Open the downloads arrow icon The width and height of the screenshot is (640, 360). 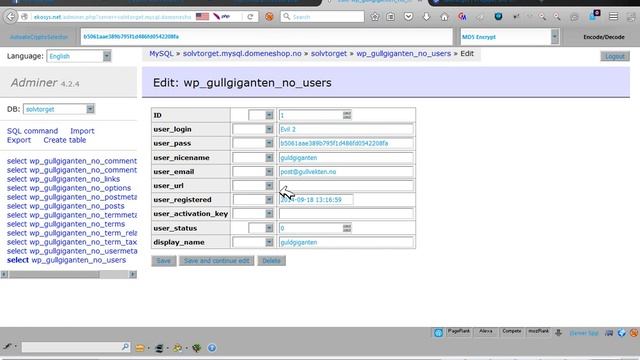426,17
